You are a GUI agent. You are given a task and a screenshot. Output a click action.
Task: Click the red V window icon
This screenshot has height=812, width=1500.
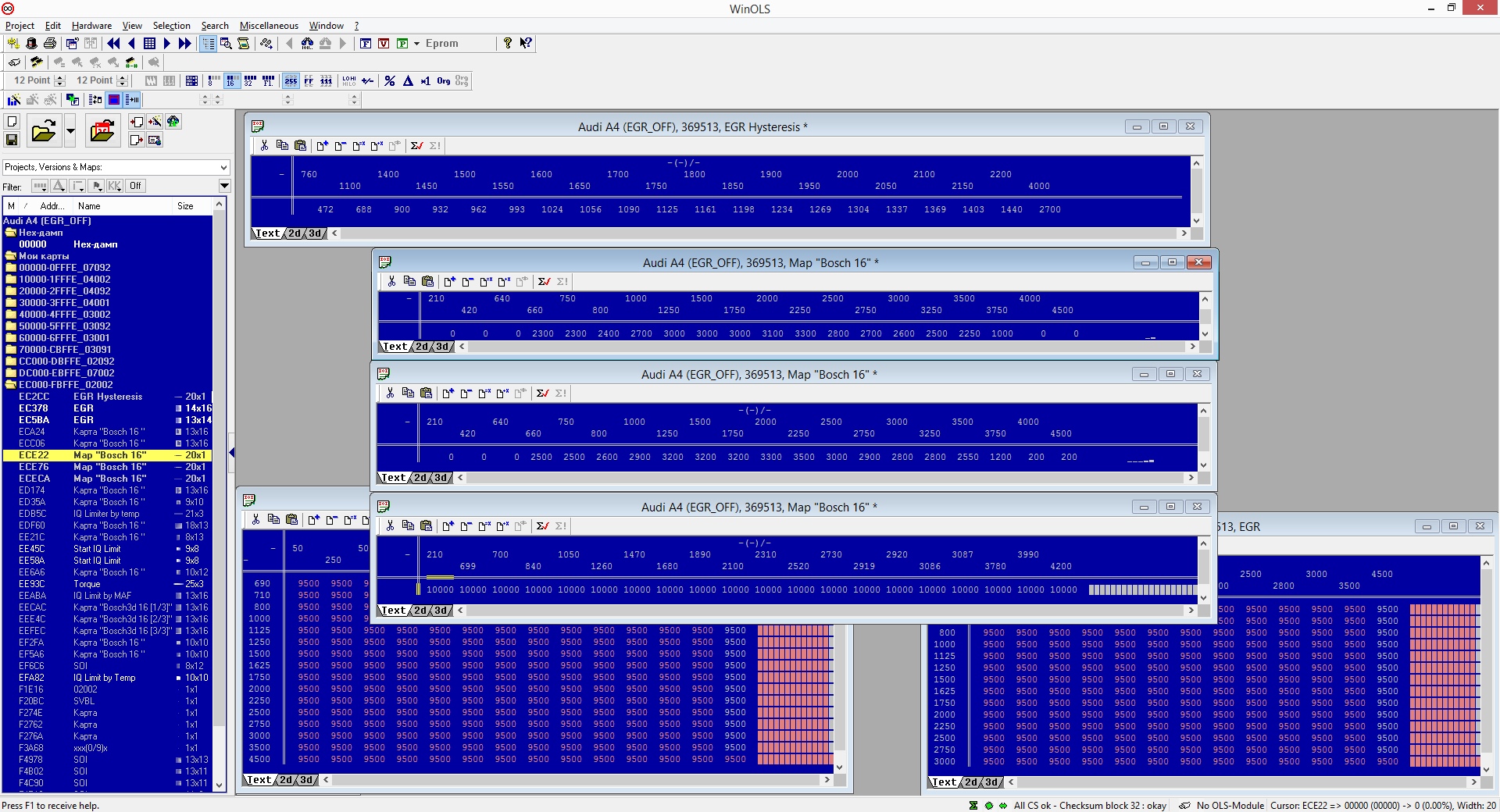tap(384, 44)
